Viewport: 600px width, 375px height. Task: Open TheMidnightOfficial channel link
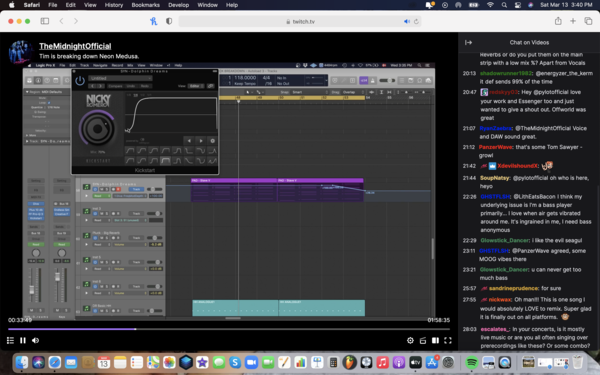pos(75,46)
